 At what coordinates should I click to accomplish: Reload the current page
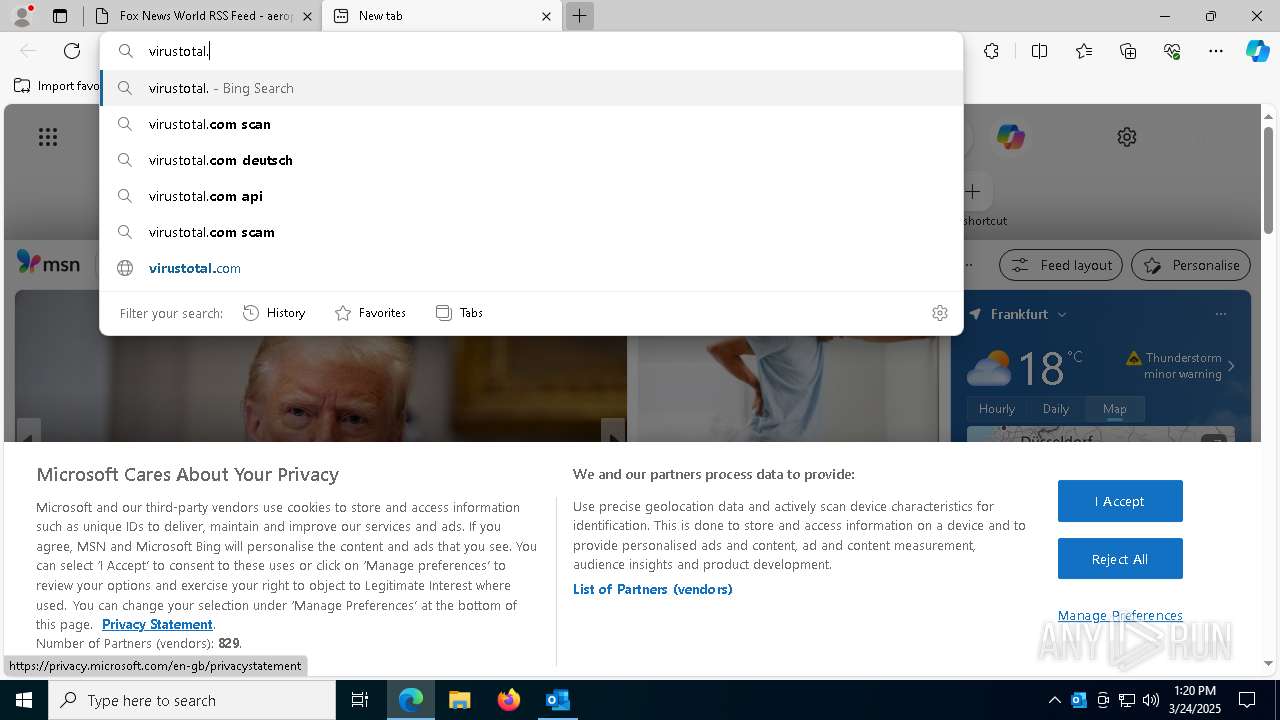(x=72, y=51)
